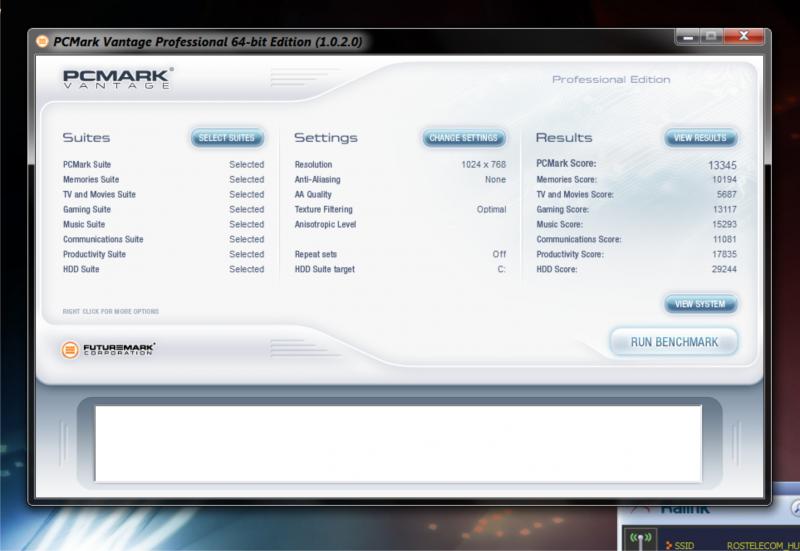Image resolution: width=800 pixels, height=551 pixels.
Task: Click the Anti-Aliasing value None
Action: (495, 180)
